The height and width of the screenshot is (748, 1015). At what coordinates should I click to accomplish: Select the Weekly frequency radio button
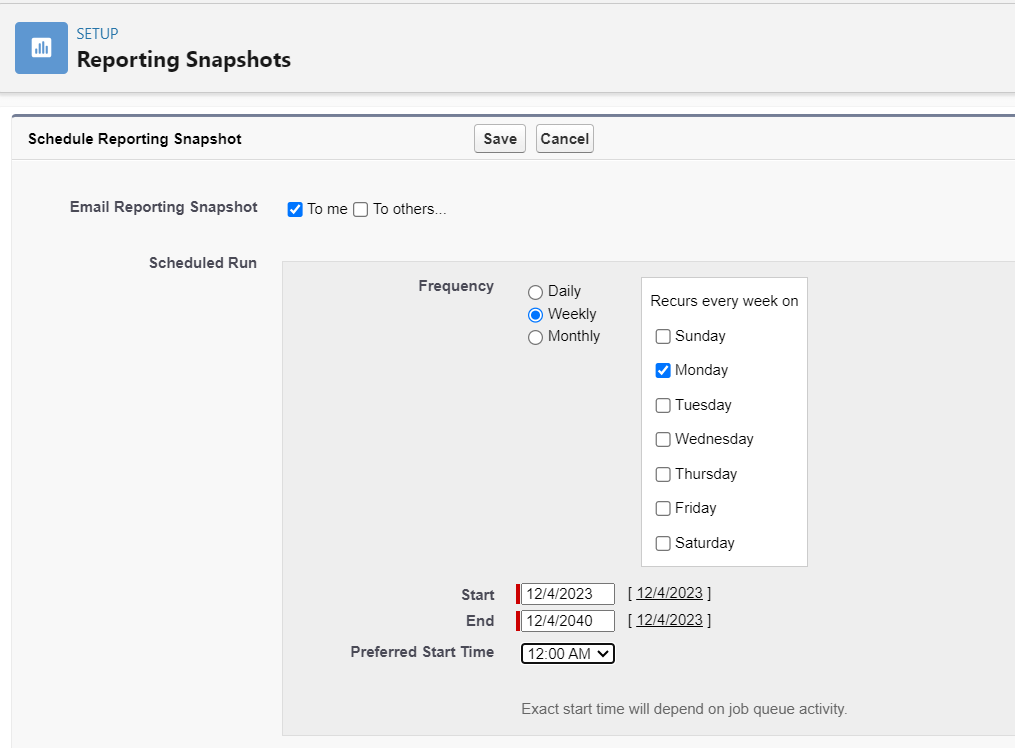tap(536, 314)
